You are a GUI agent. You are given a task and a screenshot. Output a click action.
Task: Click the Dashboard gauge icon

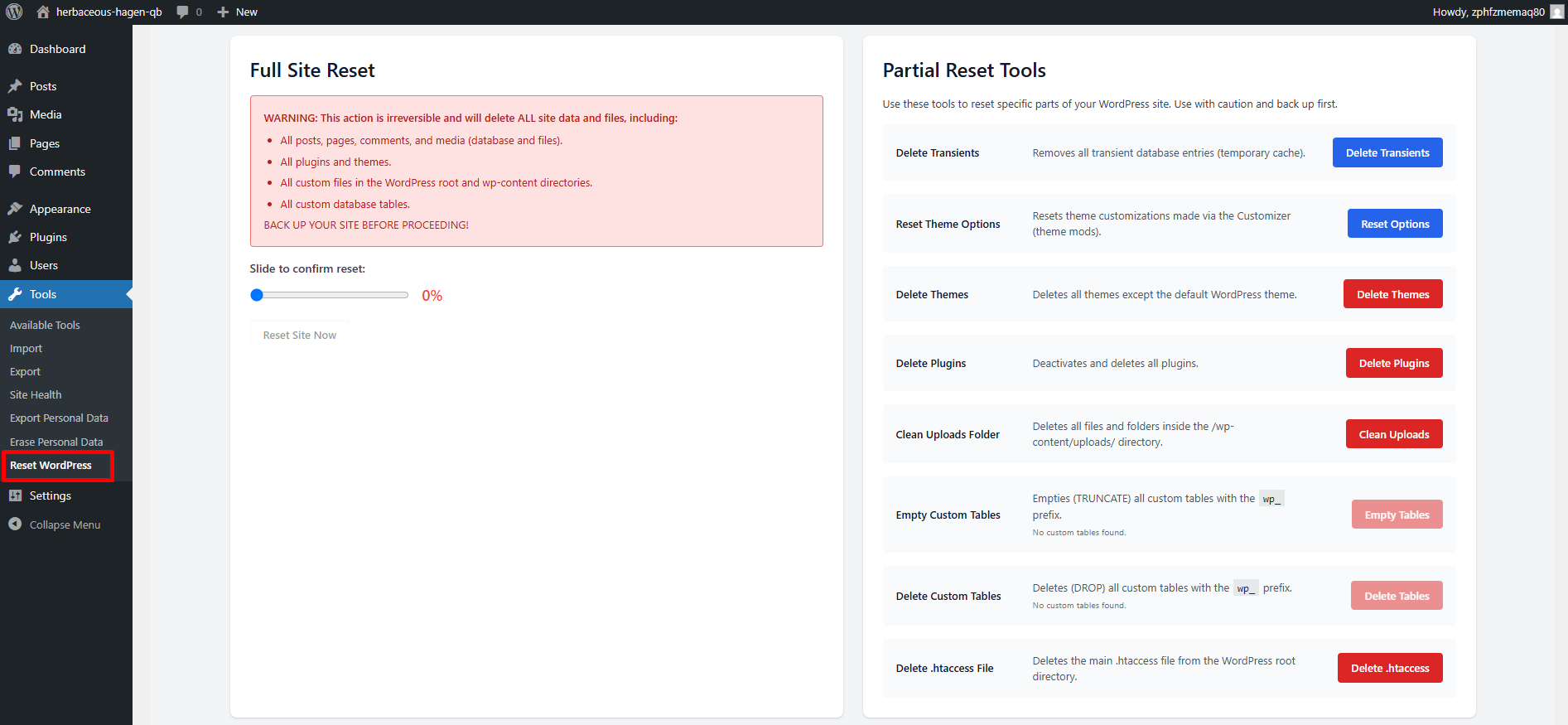(15, 49)
